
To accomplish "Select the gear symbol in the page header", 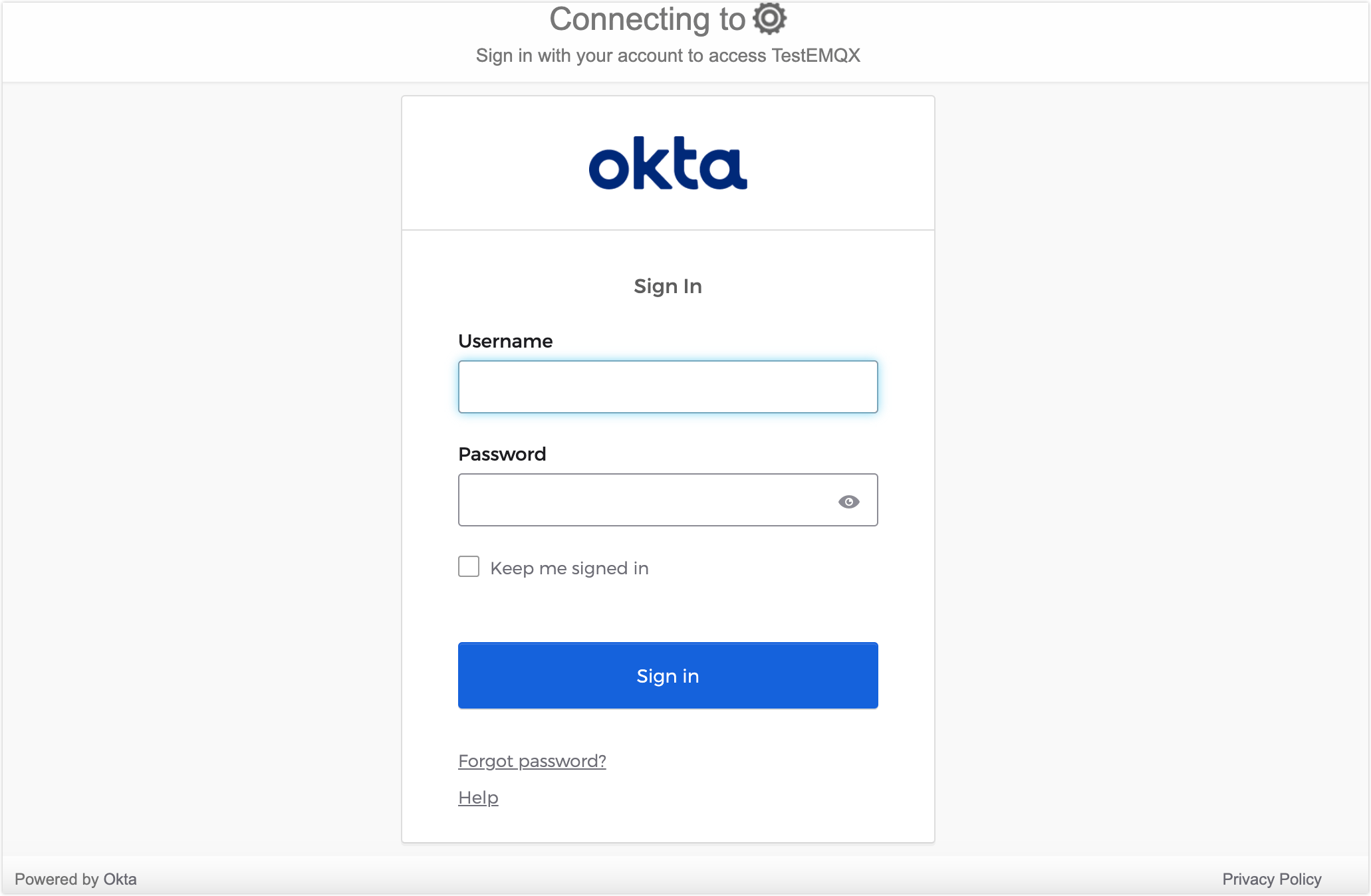I will [769, 19].
